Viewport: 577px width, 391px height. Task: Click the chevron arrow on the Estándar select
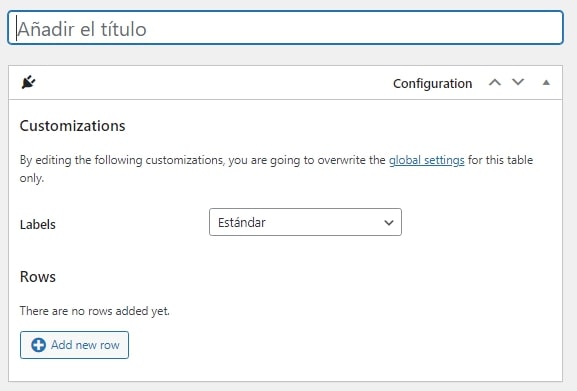coord(389,223)
